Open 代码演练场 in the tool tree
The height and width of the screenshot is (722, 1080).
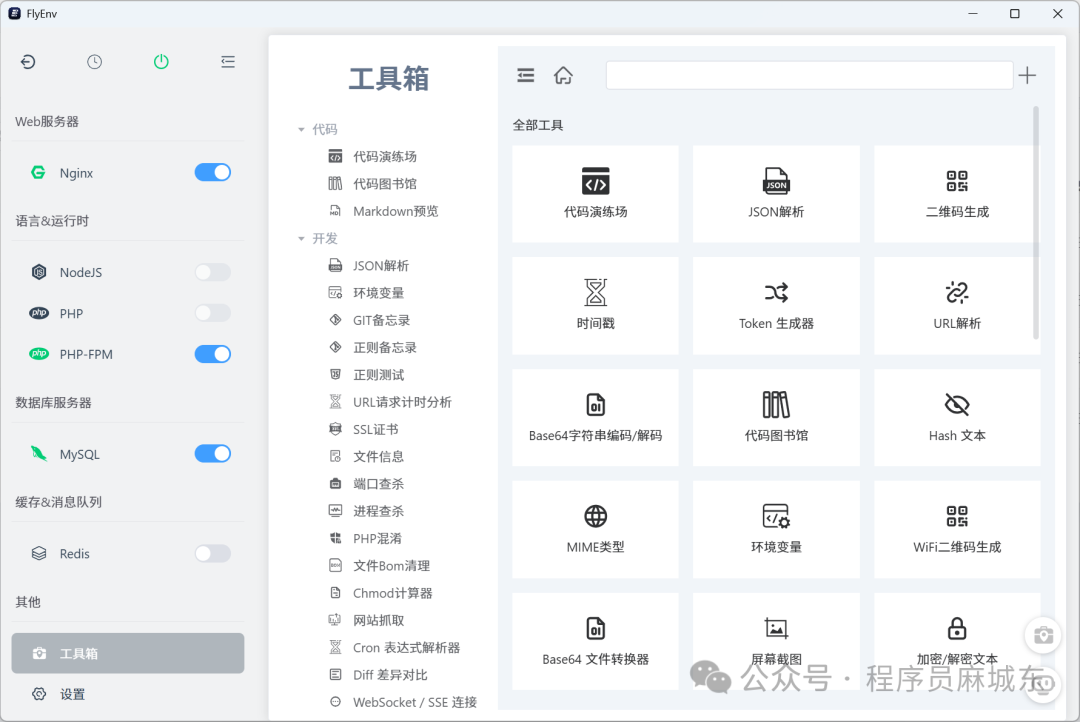384,156
